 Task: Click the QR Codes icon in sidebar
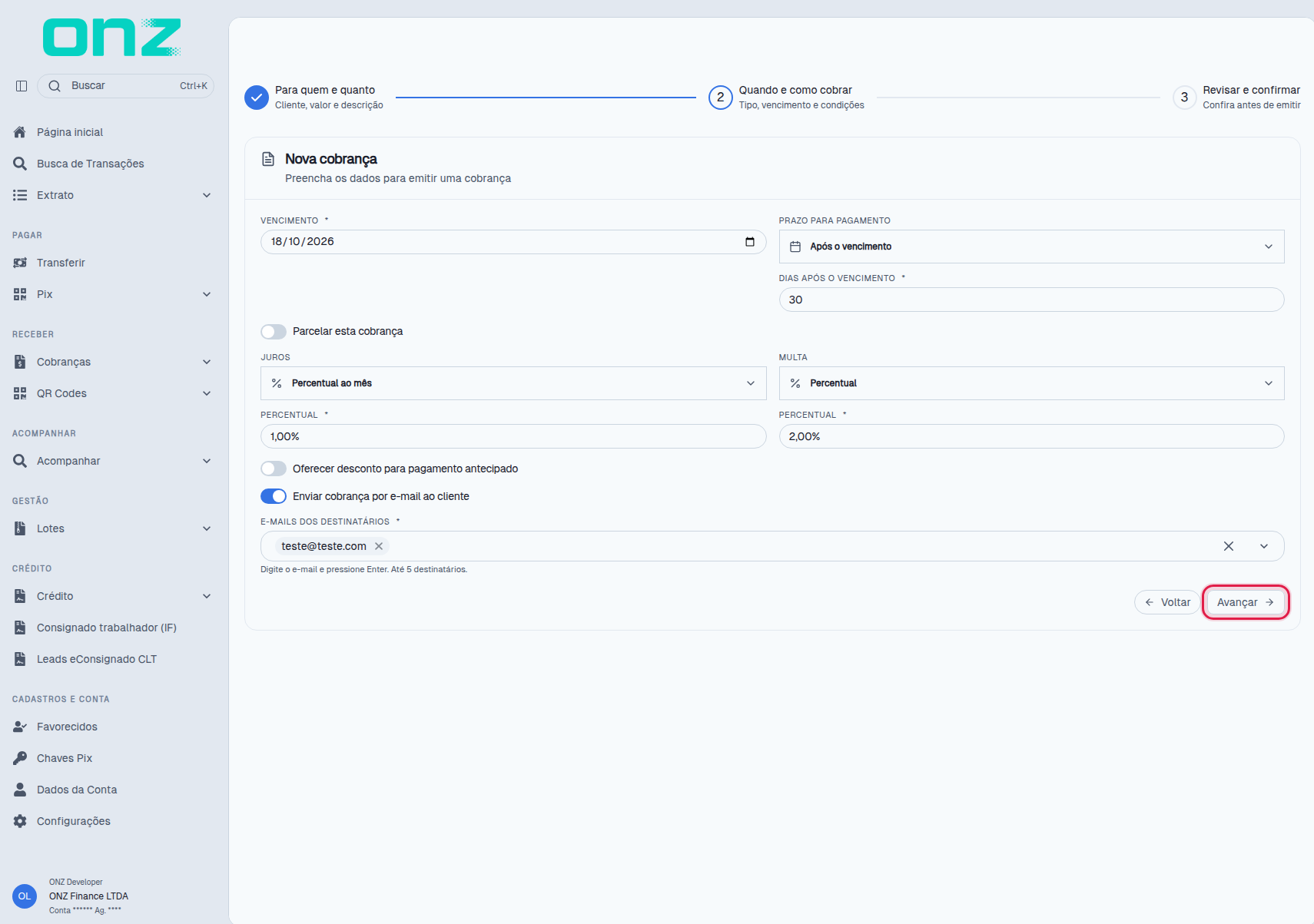20,393
